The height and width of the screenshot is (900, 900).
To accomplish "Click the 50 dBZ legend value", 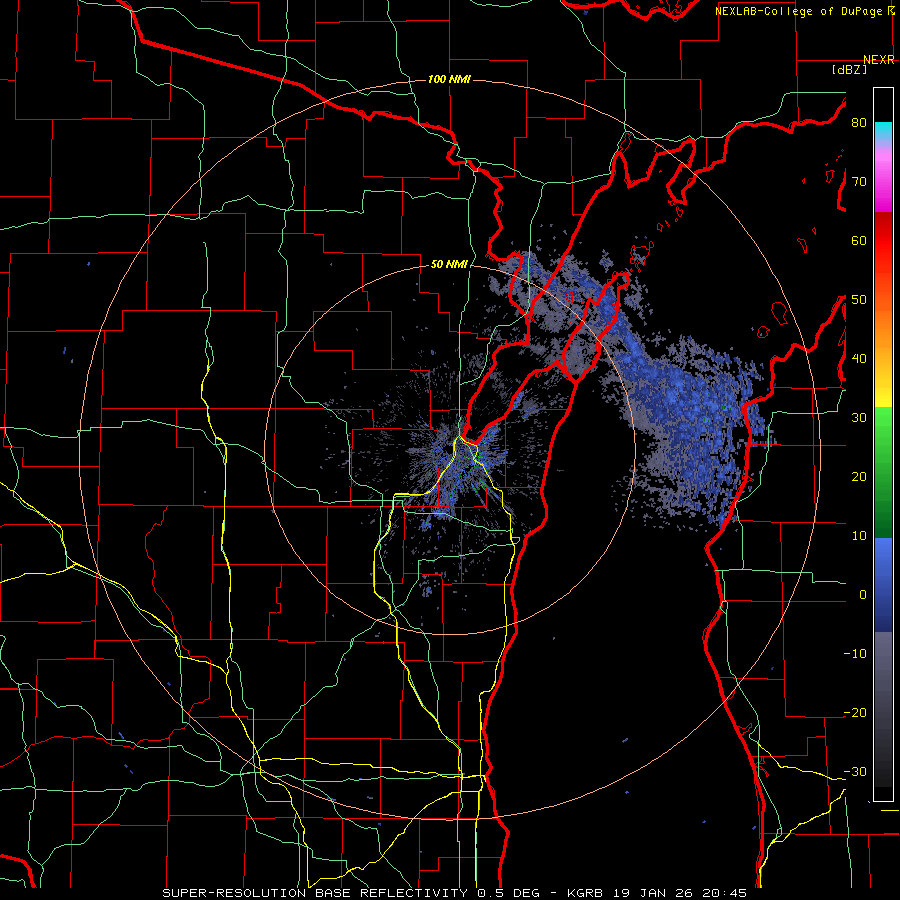I will pyautogui.click(x=859, y=300).
